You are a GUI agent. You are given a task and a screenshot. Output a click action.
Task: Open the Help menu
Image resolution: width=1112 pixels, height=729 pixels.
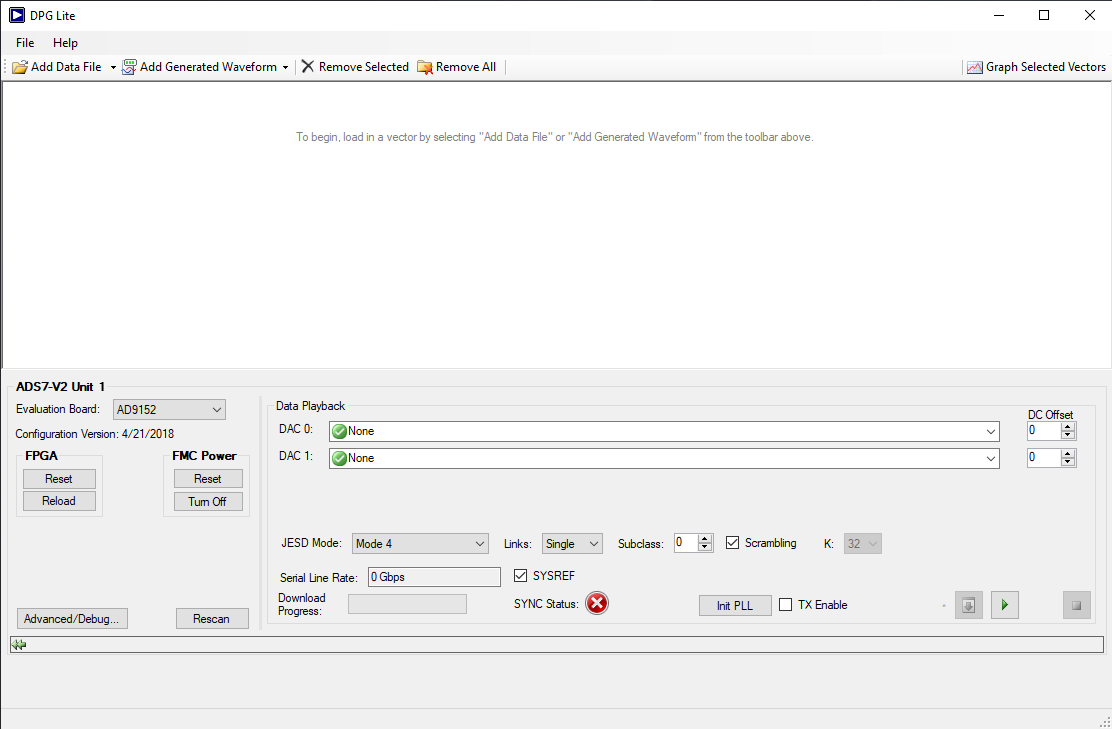[65, 43]
